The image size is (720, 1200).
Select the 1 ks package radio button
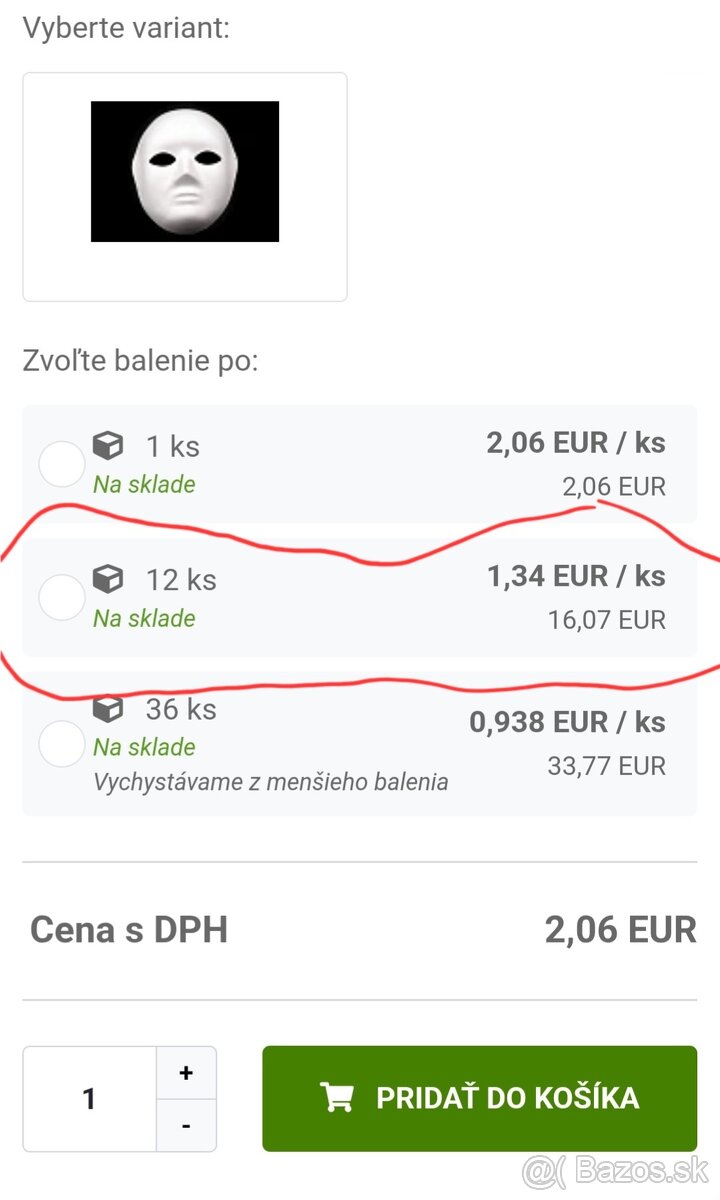coord(61,464)
